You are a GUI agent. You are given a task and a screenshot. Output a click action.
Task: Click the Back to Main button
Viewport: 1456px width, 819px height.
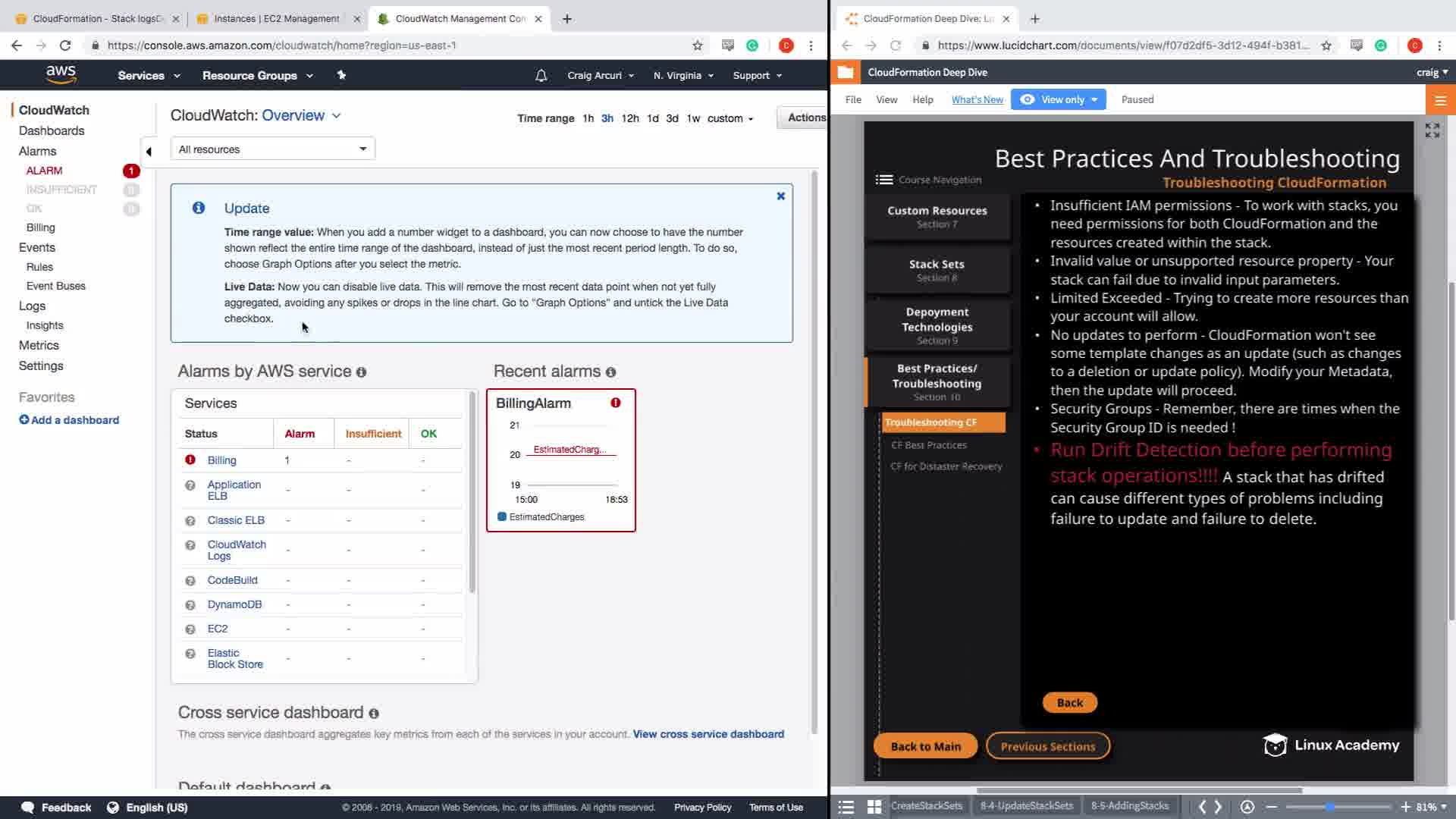925,746
